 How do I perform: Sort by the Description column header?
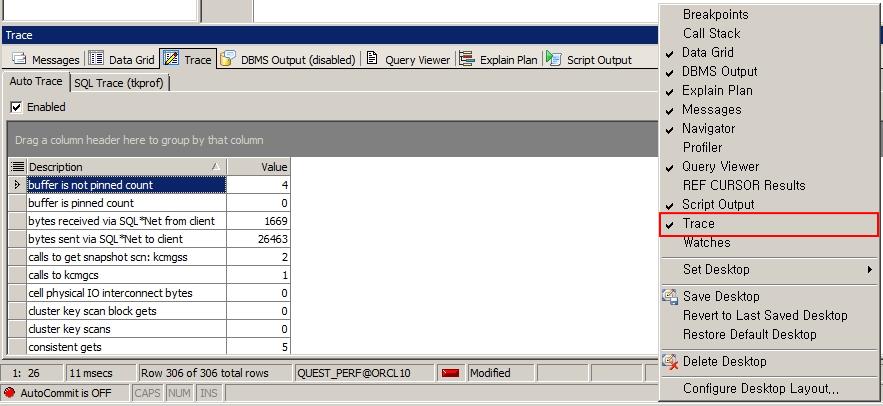120,167
